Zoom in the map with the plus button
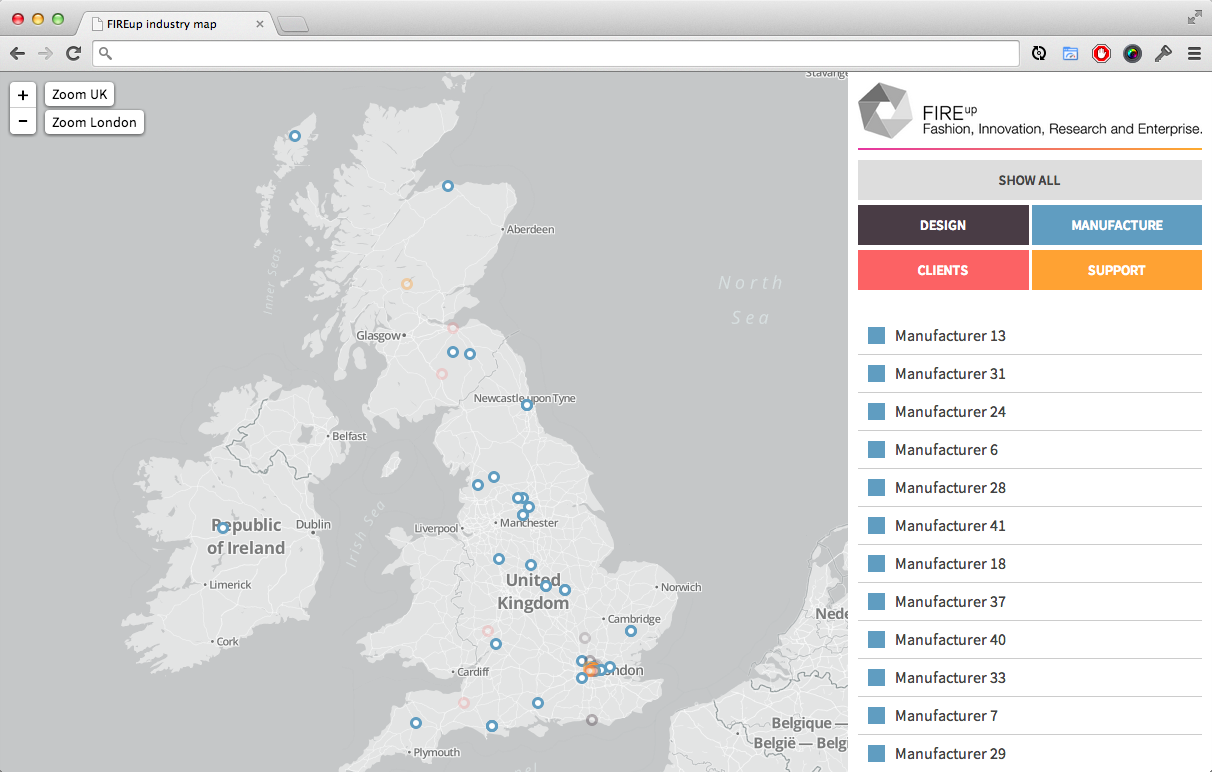The height and width of the screenshot is (772, 1212). coord(23,95)
